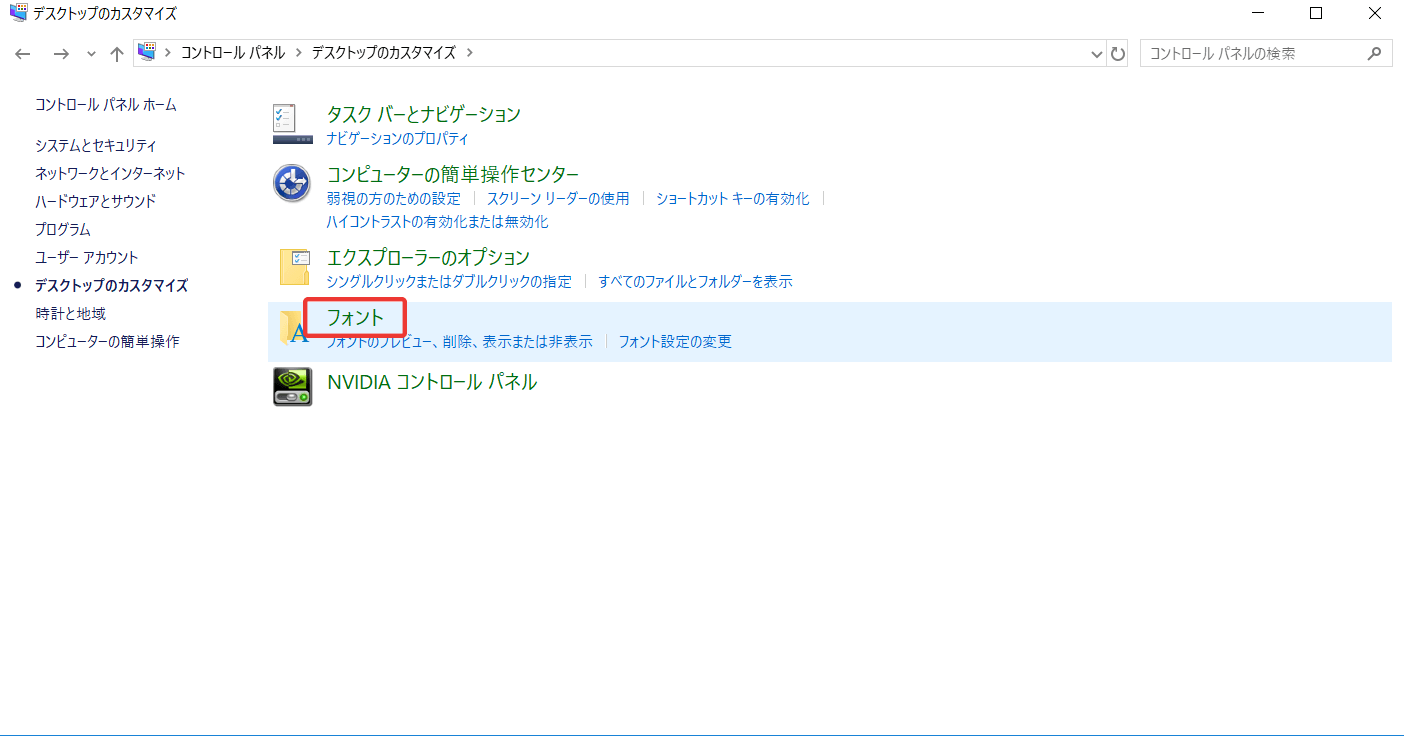
Task: Click the Ease of Access Center icon
Action: [x=292, y=184]
